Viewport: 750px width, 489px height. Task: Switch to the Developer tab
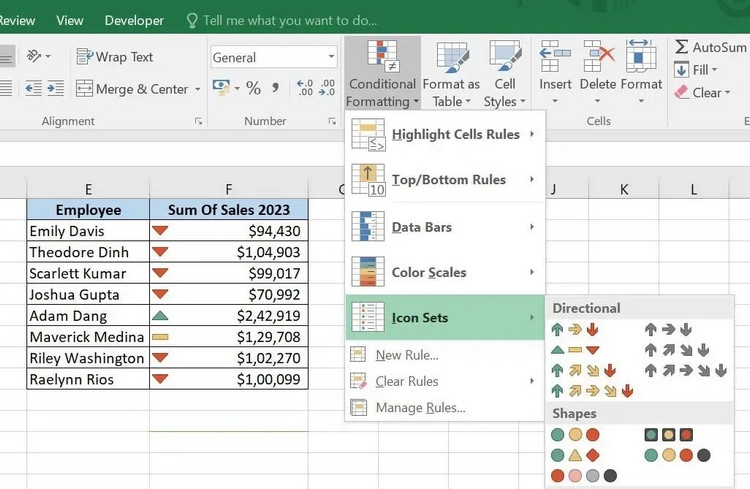click(x=134, y=21)
